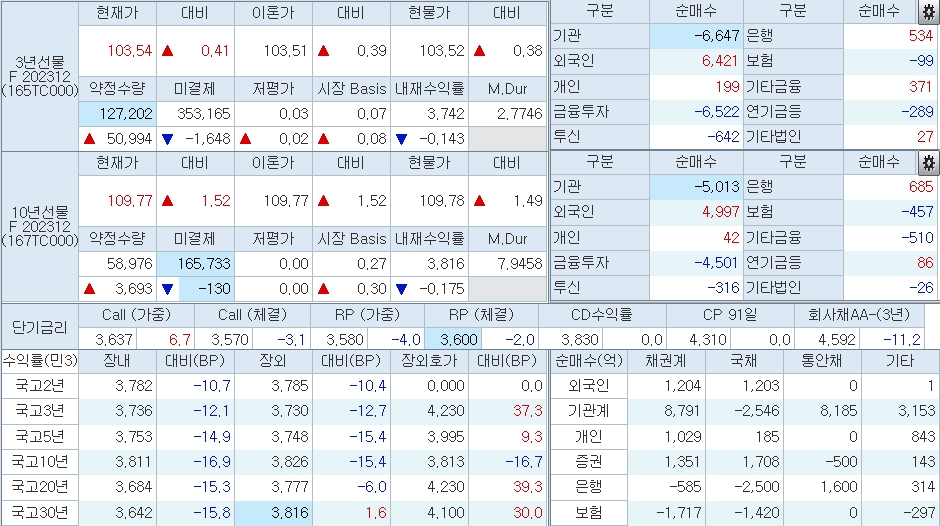
Task: Open settings gear for 3-year futures investor table
Action: [x=927, y=12]
